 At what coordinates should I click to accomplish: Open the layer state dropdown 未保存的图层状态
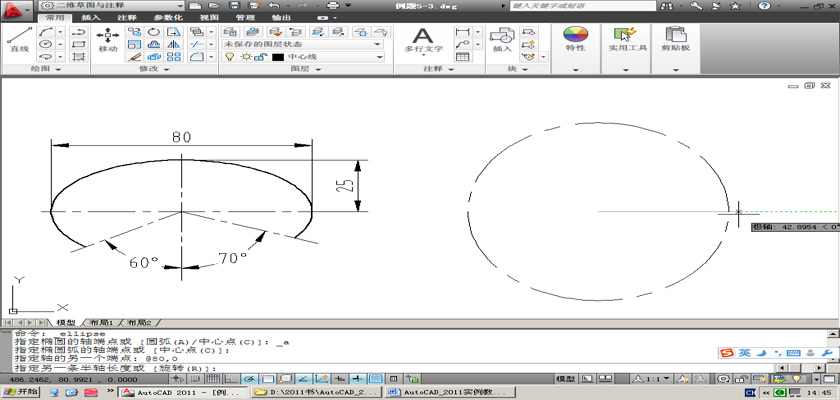tap(303, 44)
